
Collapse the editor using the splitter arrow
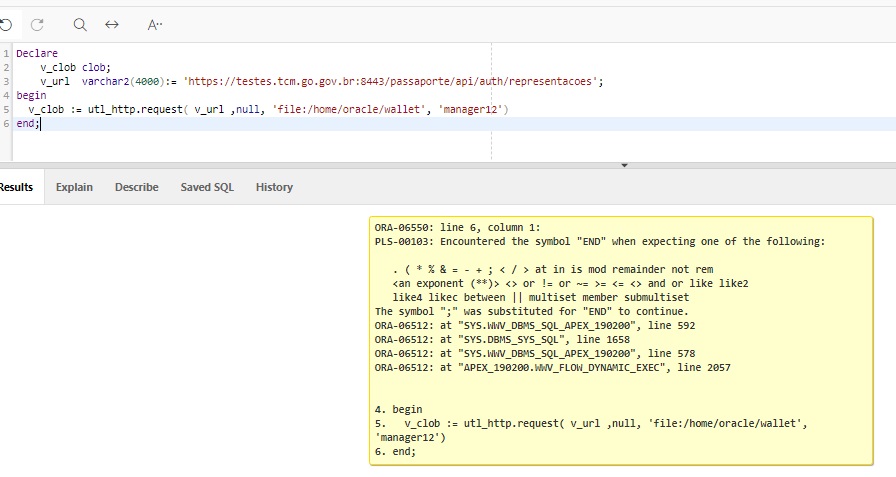pos(625,165)
